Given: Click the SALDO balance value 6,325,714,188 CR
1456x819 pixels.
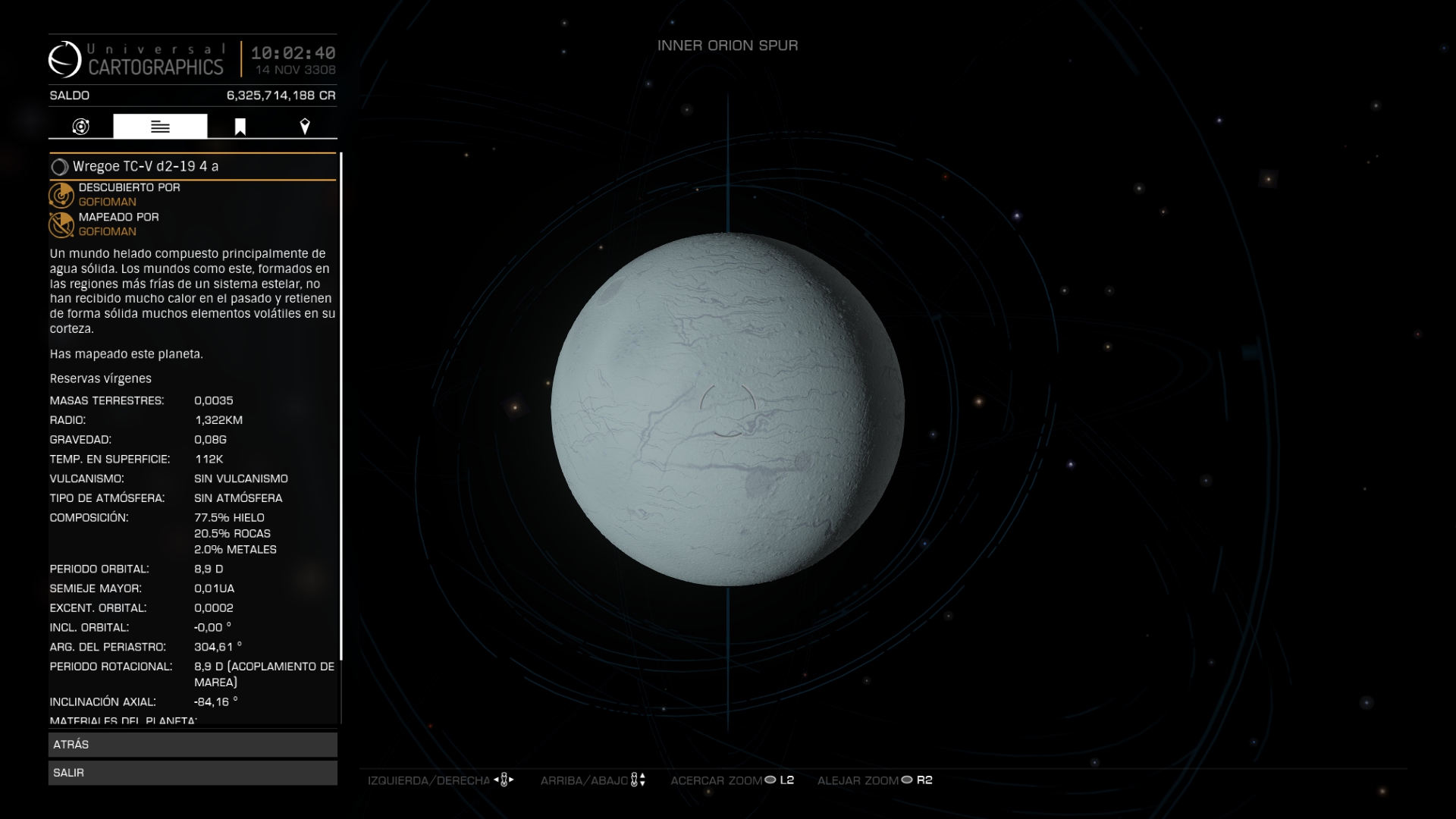Looking at the screenshot, I should click(x=281, y=96).
